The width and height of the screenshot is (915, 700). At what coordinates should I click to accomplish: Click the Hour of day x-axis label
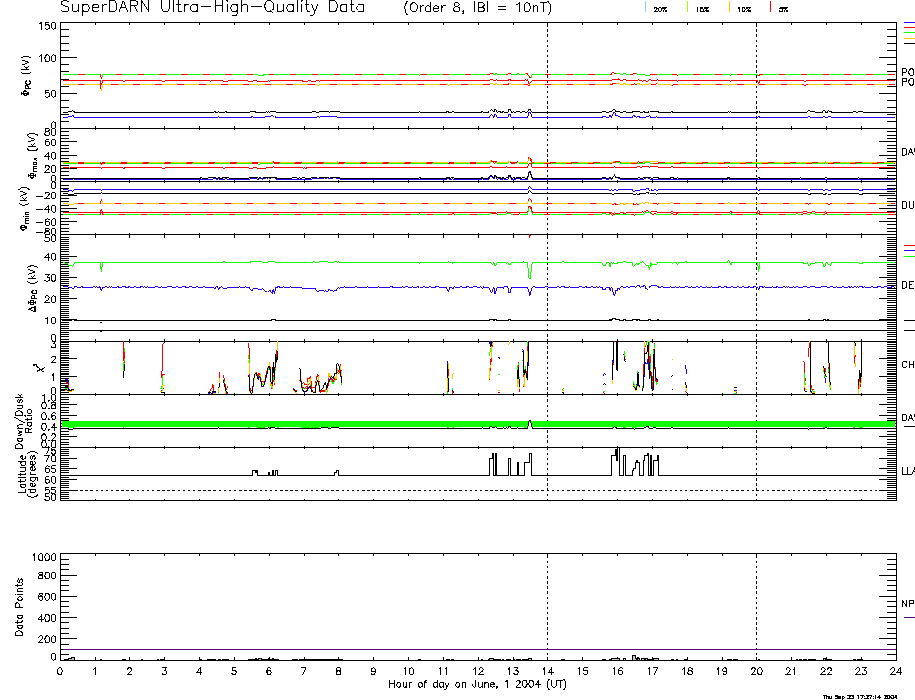click(477, 684)
